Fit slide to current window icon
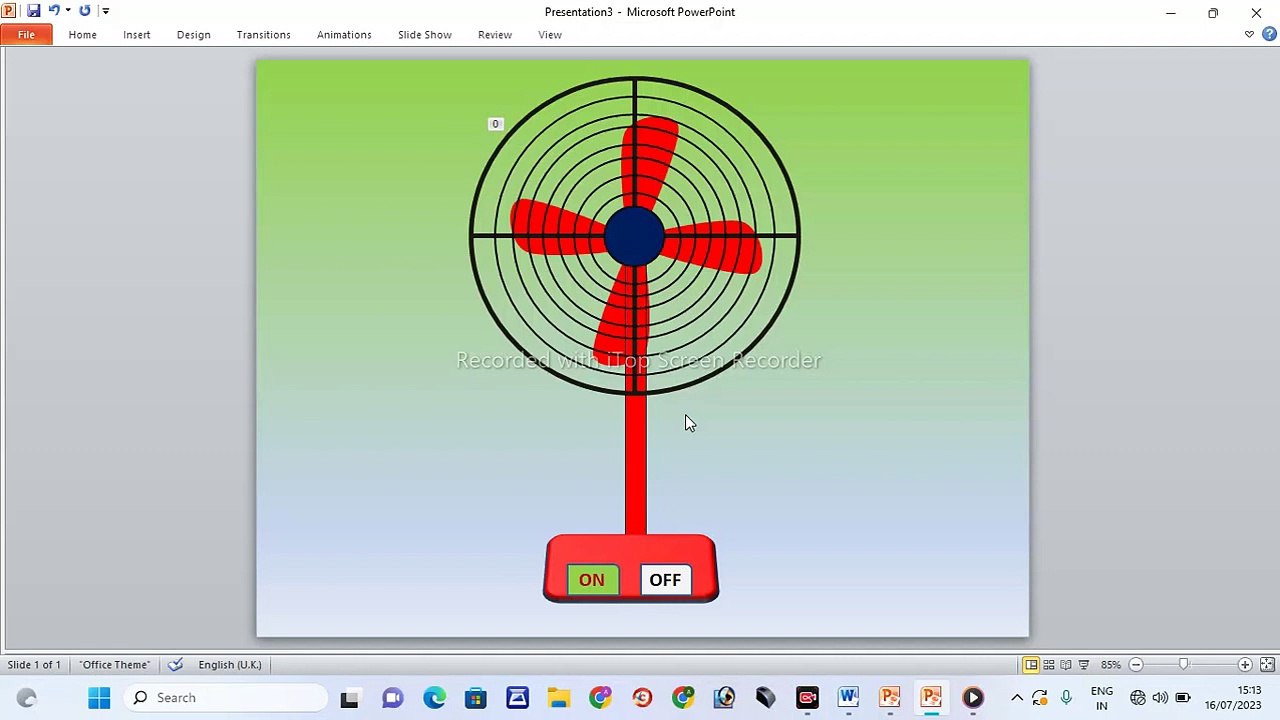 [x=1267, y=665]
